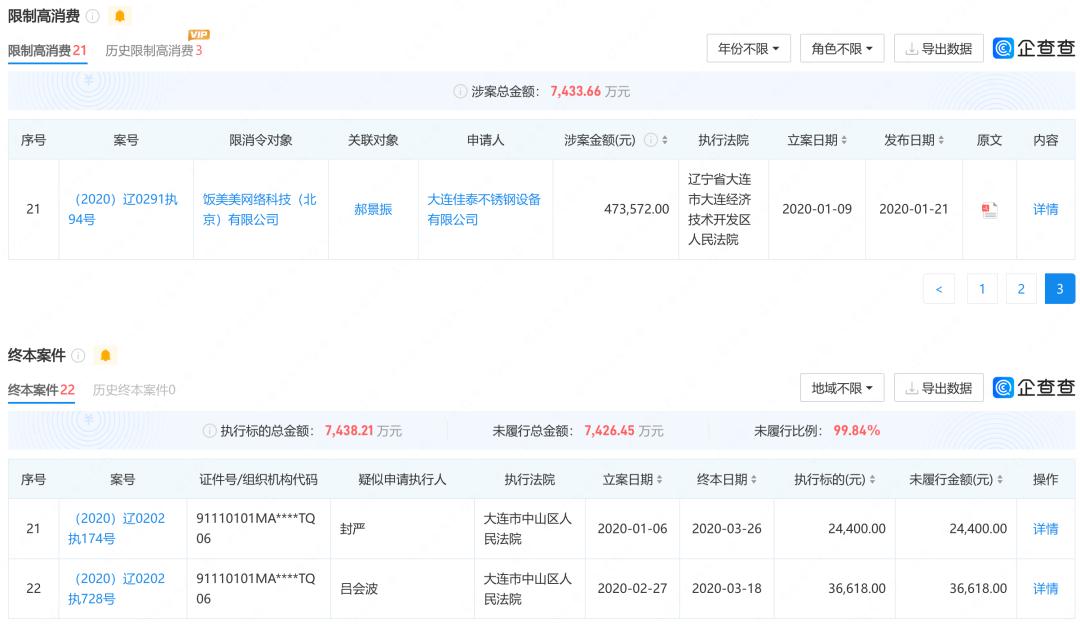Select current page 3 button

1060,289
